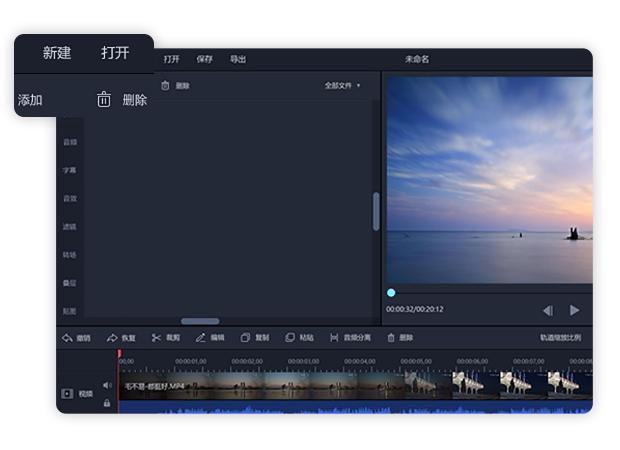Switch to the 叠层 sidebar tab
620x450 pixels.
[70, 283]
